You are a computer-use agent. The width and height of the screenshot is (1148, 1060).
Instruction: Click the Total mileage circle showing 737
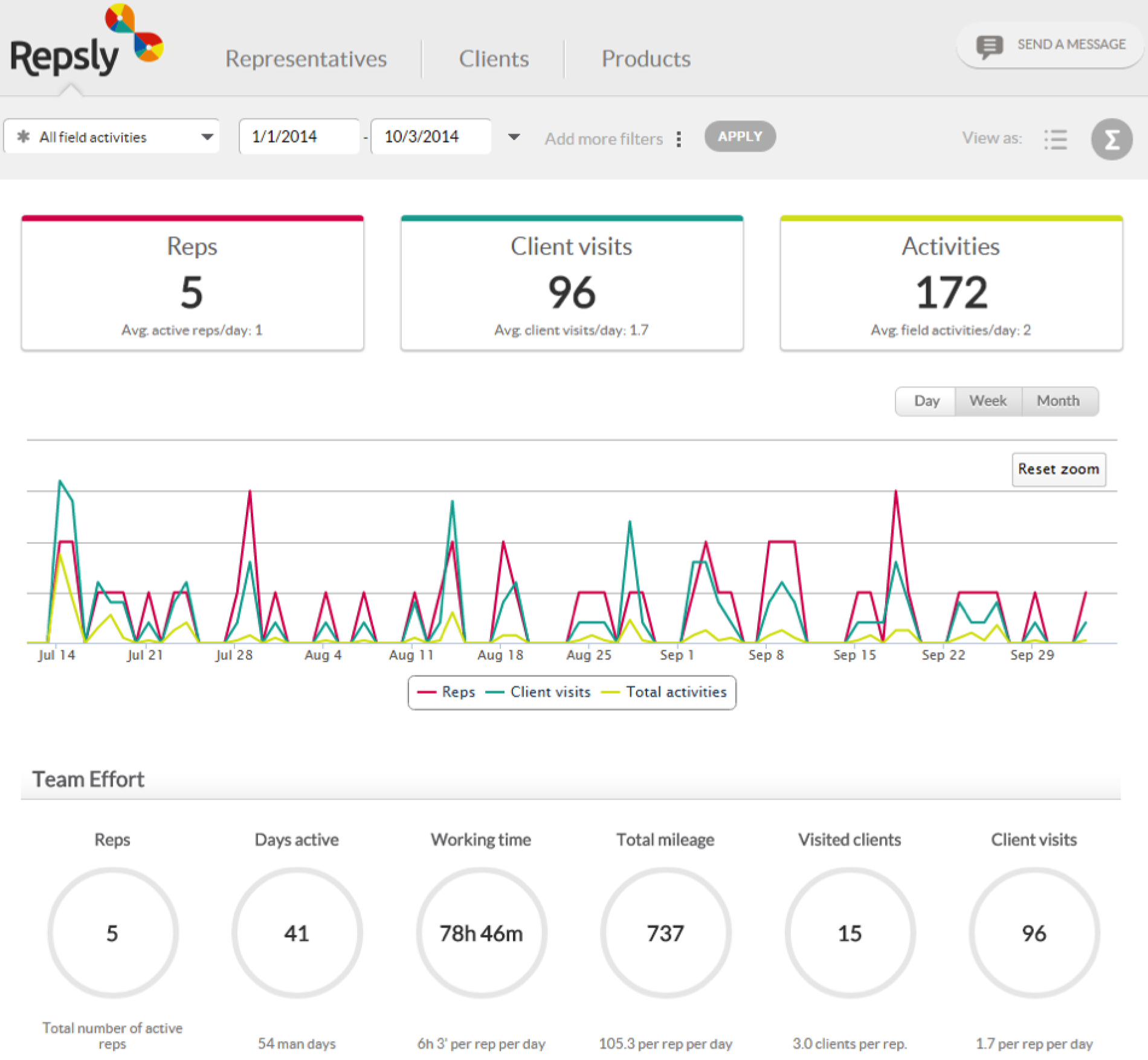(665, 933)
